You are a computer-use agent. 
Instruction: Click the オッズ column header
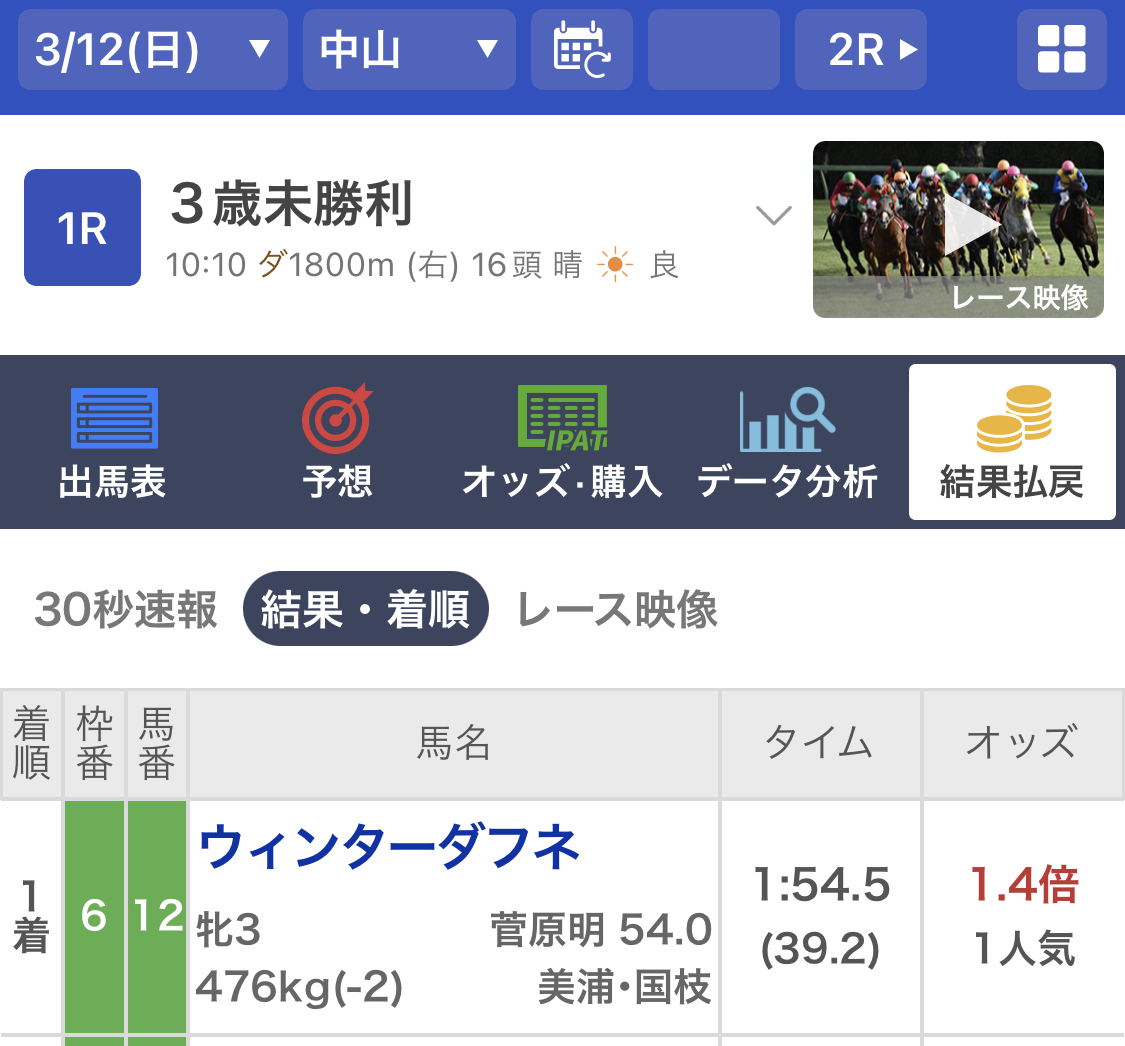pos(1022,743)
